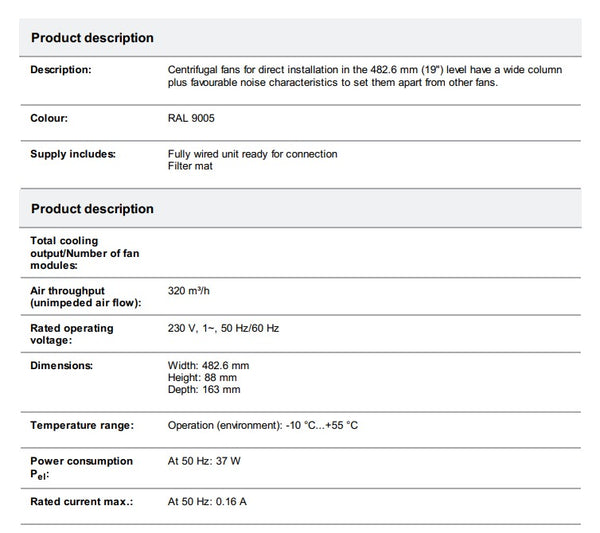Select the operation environment temperature value
This screenshot has width=600, height=533.
pyautogui.click(x=263, y=425)
